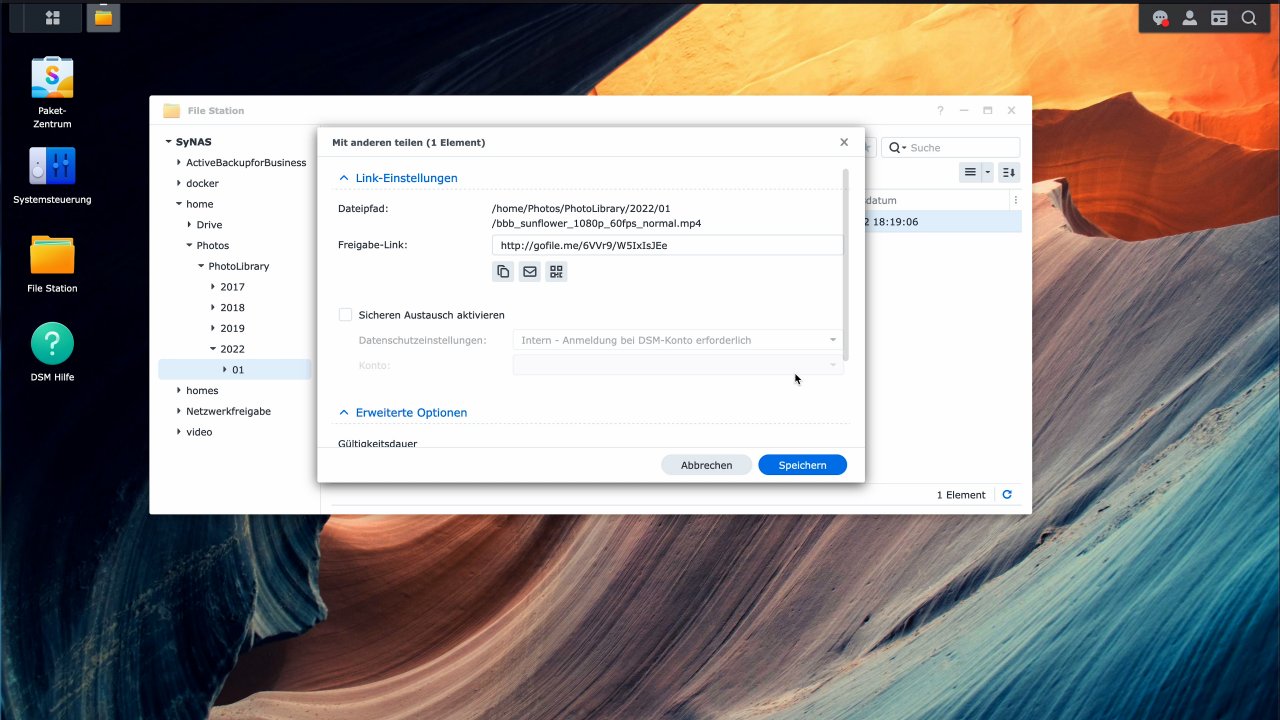Screen dimensions: 1280x720
Task: Maximize the File Station window
Action: [x=988, y=110]
